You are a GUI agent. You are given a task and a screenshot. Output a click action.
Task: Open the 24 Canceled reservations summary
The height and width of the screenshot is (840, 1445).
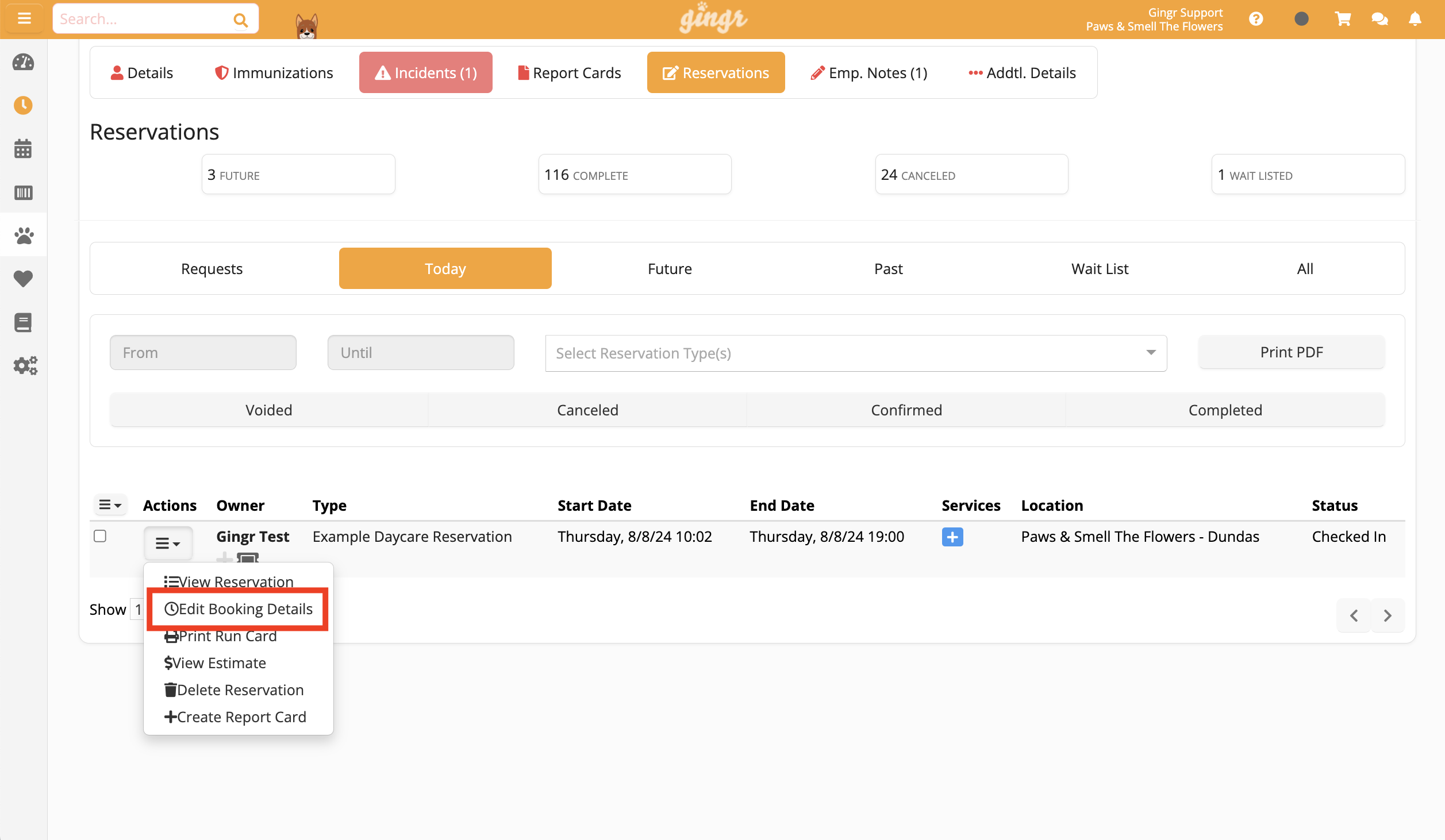click(971, 174)
